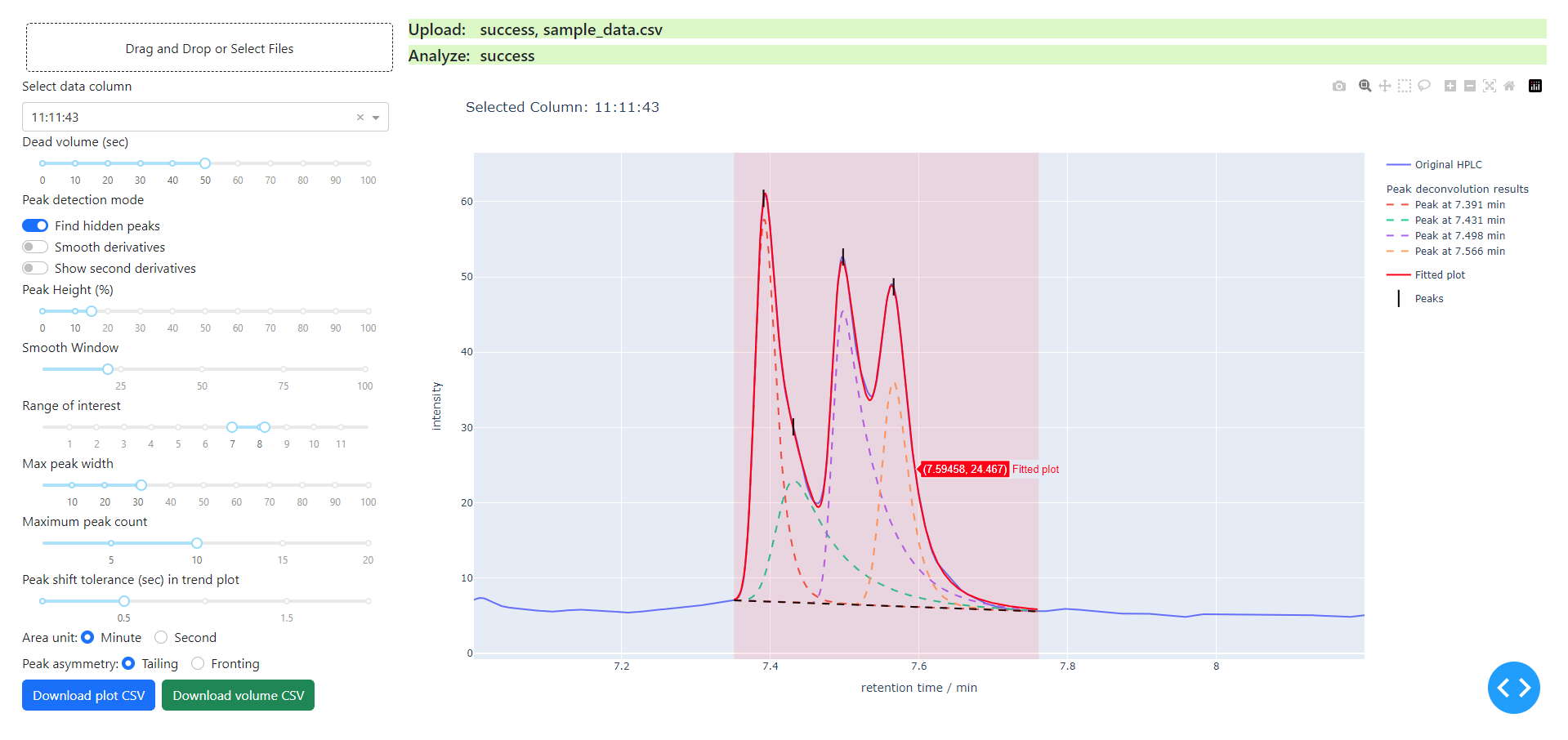The image size is (1568, 740).
Task: Expand the chart panel using the chevron button
Action: click(x=1513, y=688)
